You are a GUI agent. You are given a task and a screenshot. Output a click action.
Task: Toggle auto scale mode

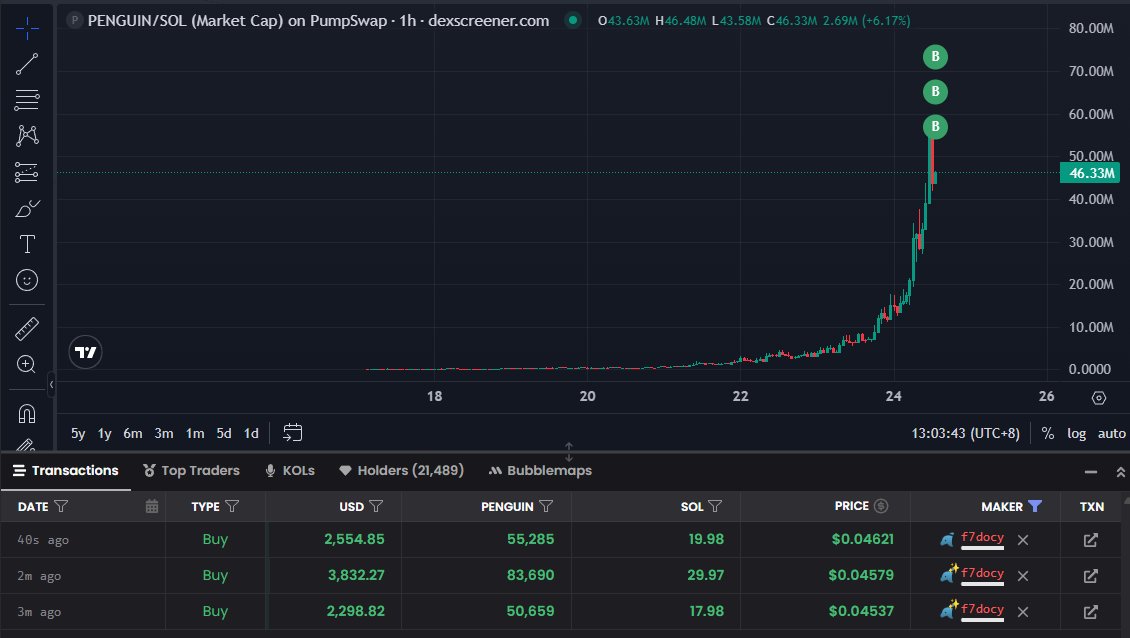pos(1111,433)
